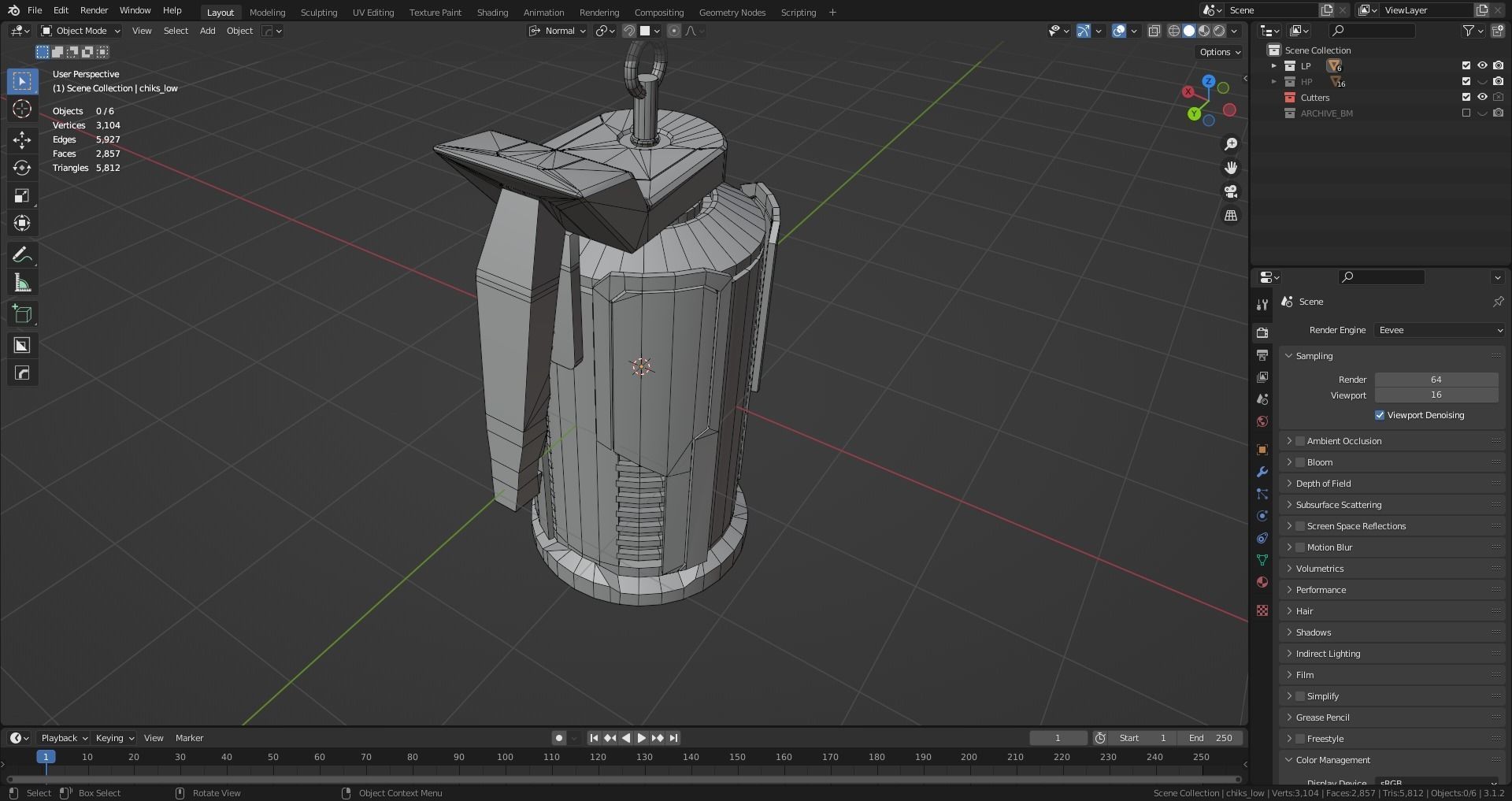Open the viewport Options button
This screenshot has height=801, width=1512.
(x=1219, y=52)
